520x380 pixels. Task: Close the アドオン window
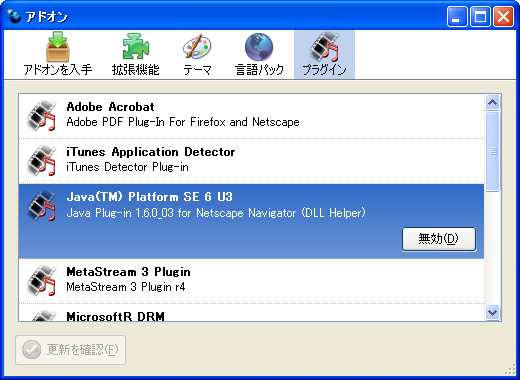tap(503, 16)
